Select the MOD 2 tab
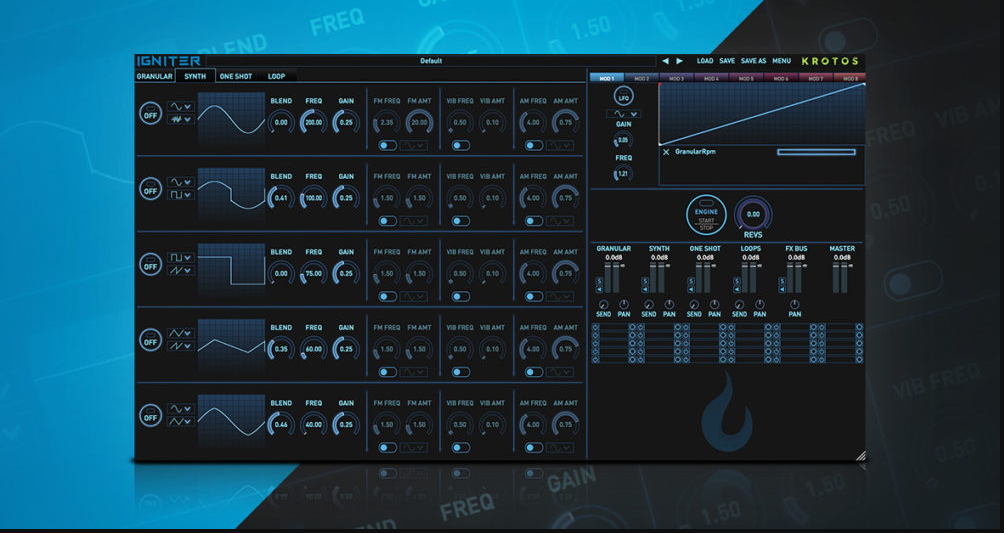 pos(641,78)
